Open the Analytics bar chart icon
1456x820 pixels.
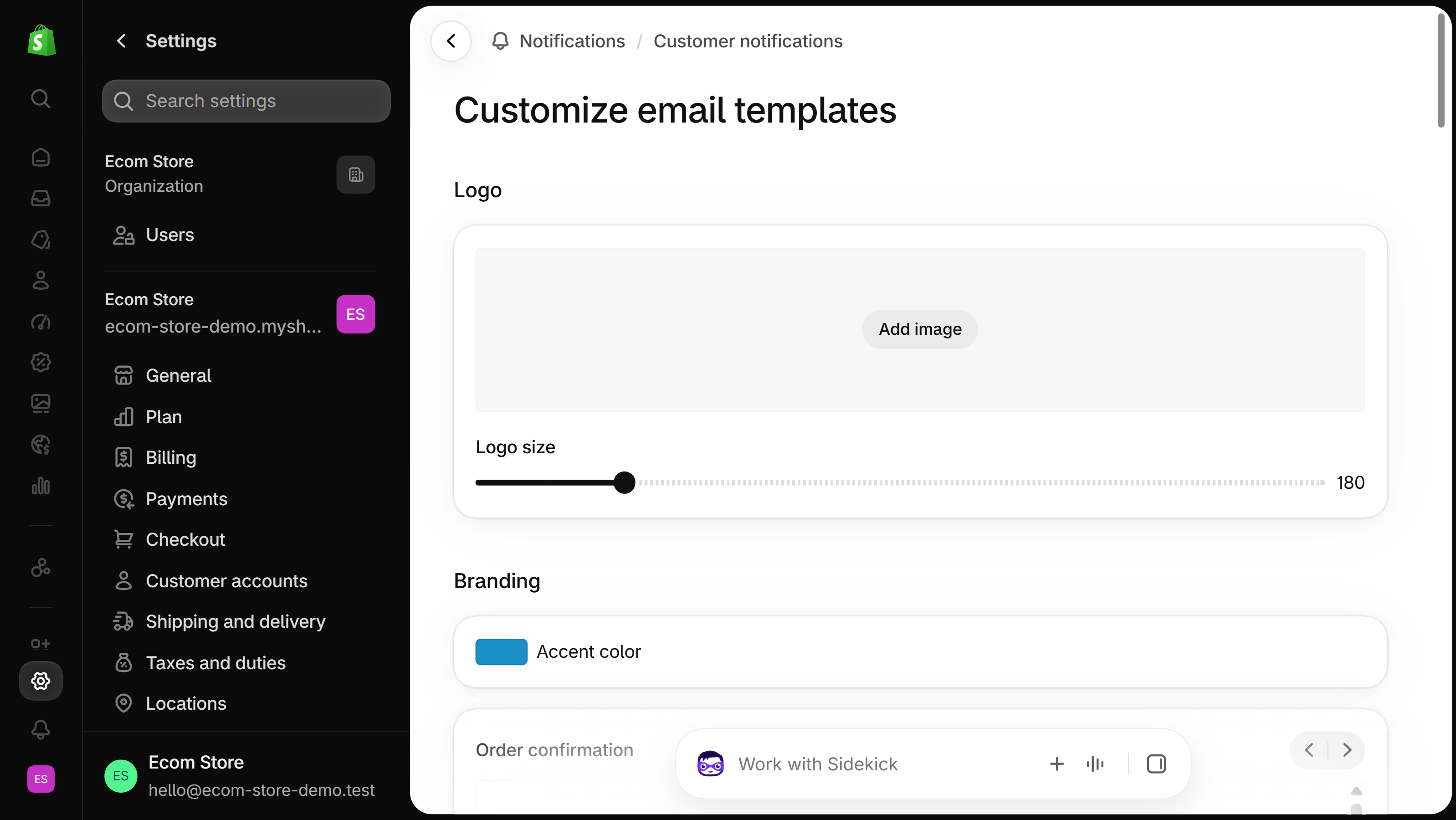[41, 486]
